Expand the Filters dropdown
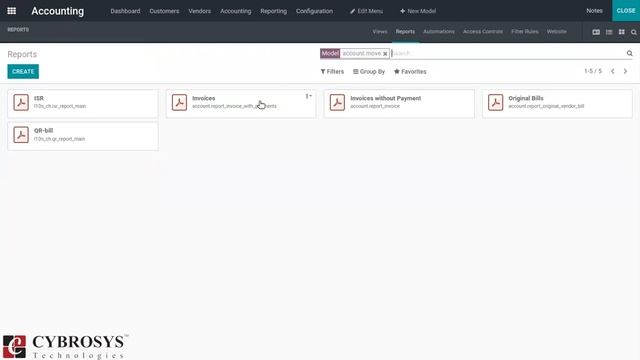The width and height of the screenshot is (640, 360). [x=332, y=71]
